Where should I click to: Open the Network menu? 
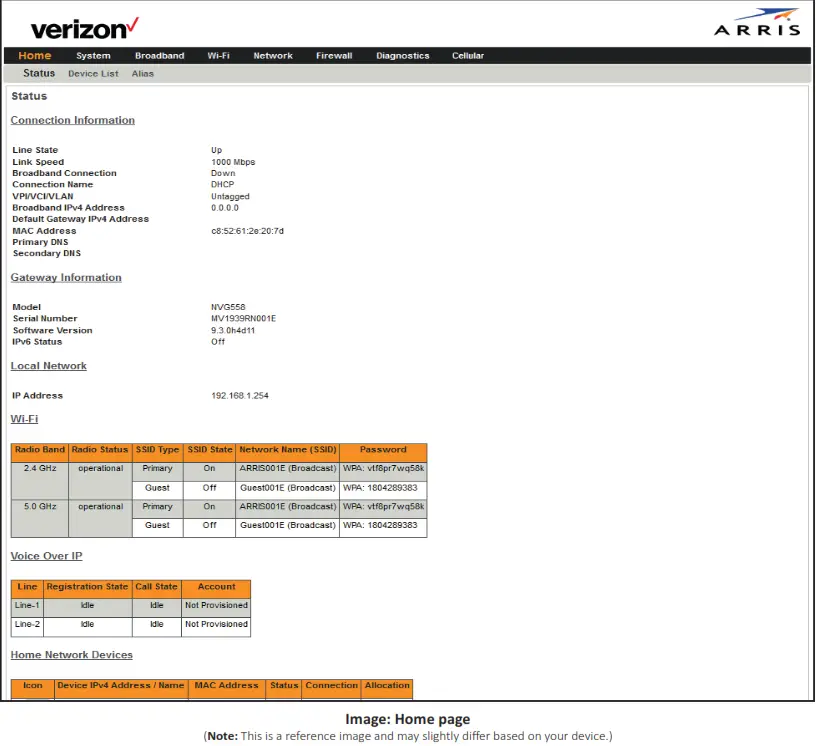coord(272,56)
